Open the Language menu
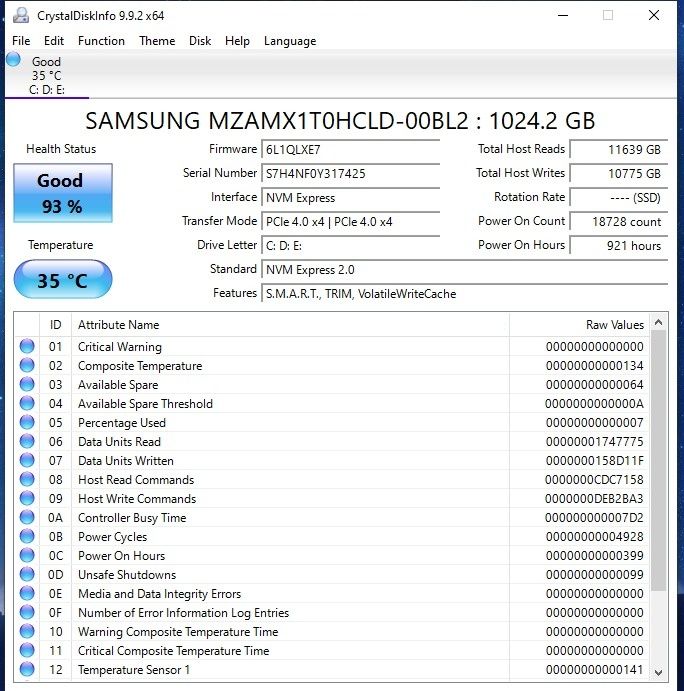Viewport: 684px width, 691px height. tap(290, 41)
